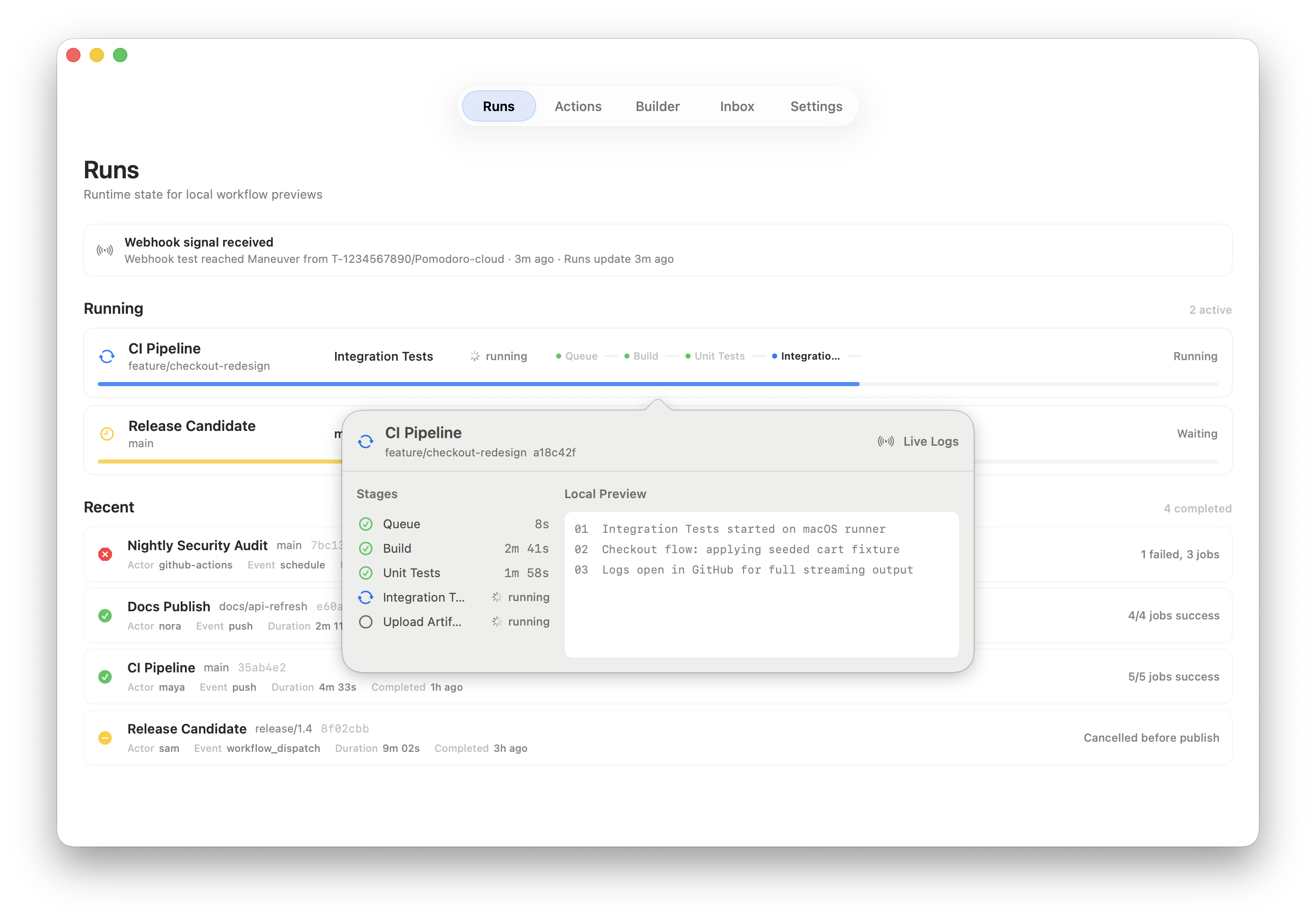
Task: Click the commit hash 8f02cbb
Action: coord(344,729)
